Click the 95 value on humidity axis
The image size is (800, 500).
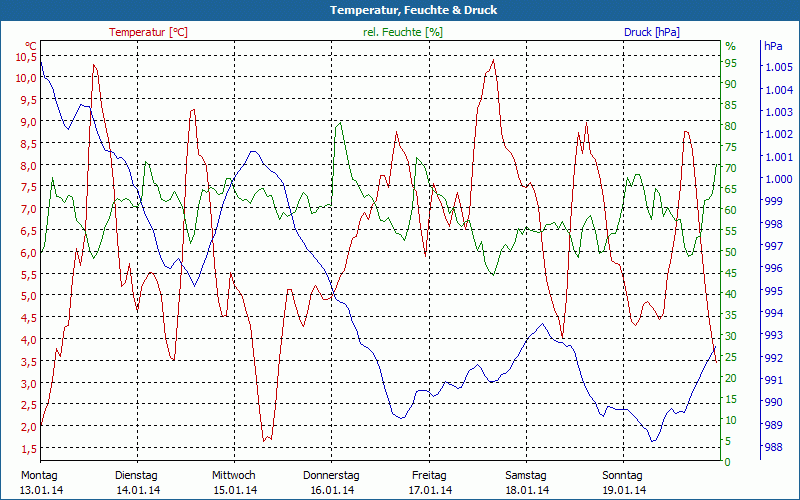coord(731,63)
